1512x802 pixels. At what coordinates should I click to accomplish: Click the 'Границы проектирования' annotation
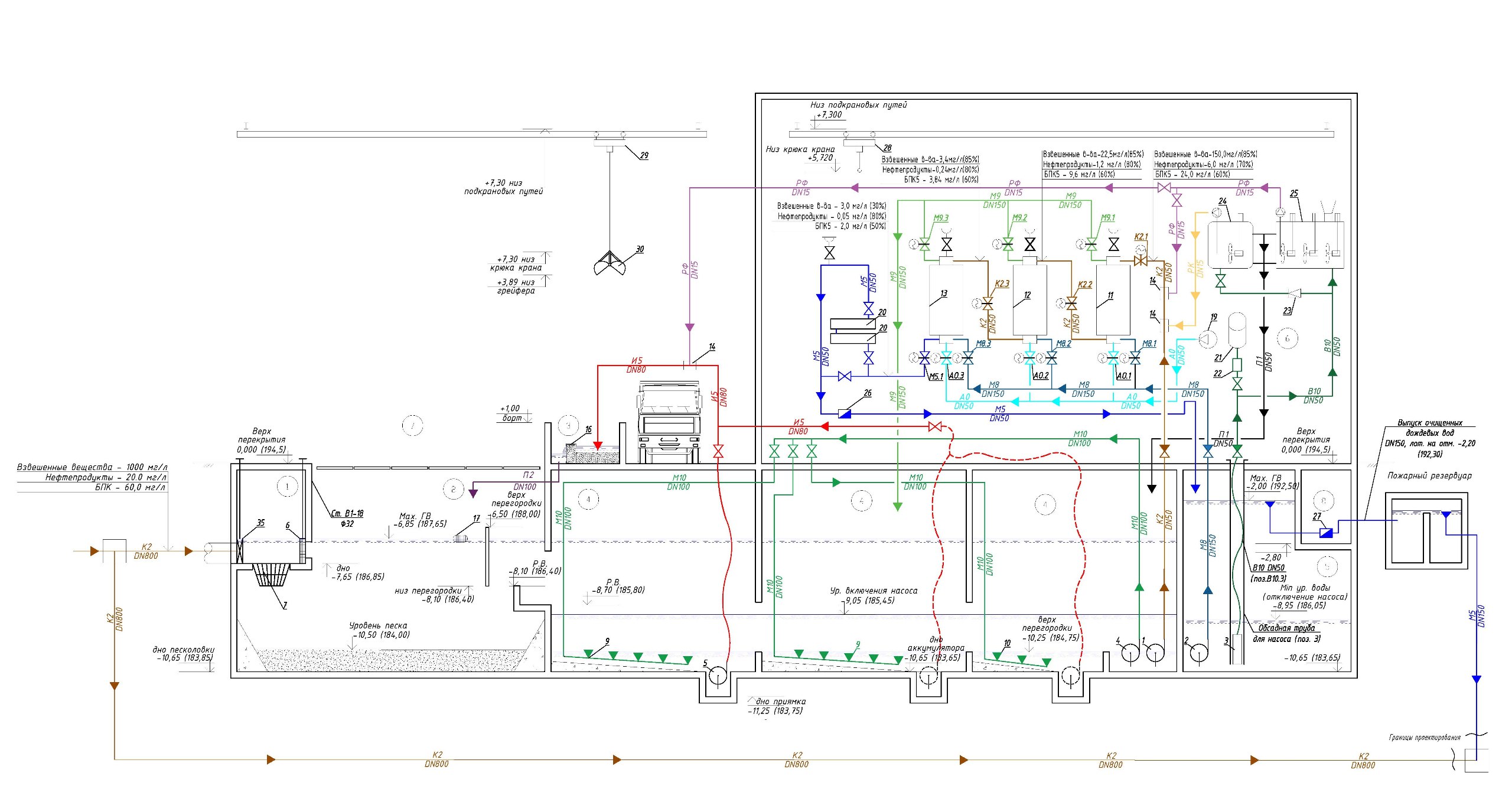coord(1424,737)
